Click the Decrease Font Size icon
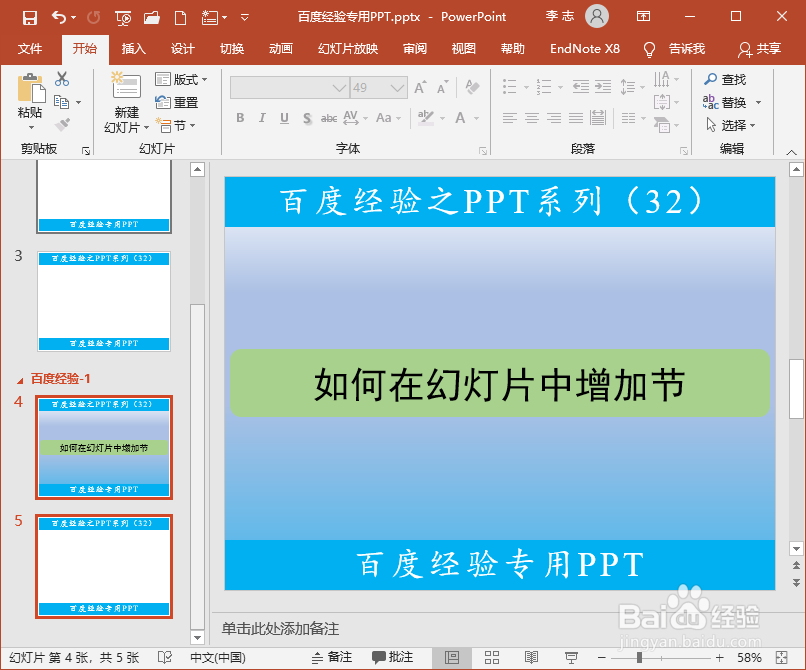The image size is (806, 670). [x=443, y=87]
